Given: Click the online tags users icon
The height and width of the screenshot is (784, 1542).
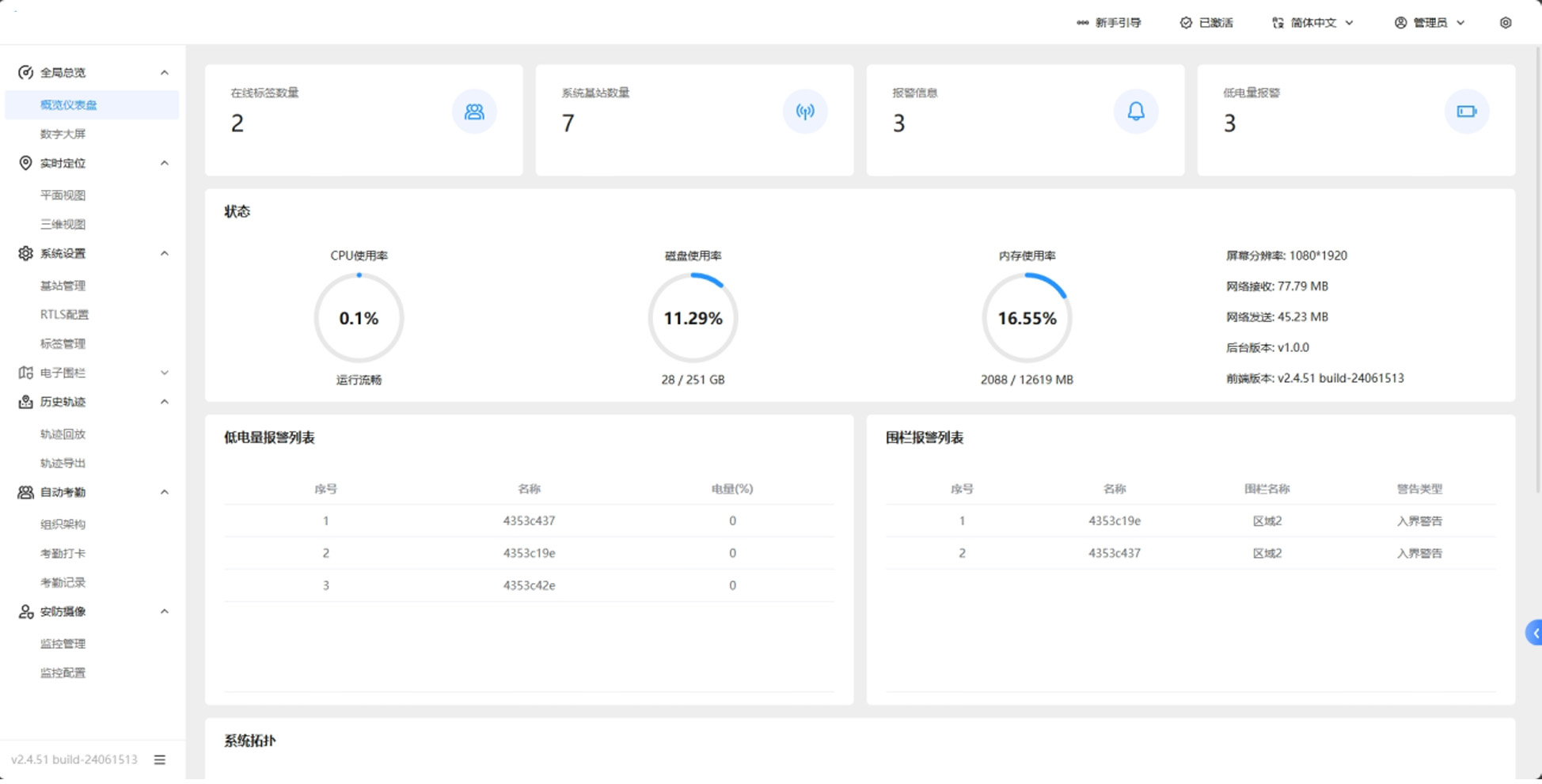Looking at the screenshot, I should tap(474, 112).
